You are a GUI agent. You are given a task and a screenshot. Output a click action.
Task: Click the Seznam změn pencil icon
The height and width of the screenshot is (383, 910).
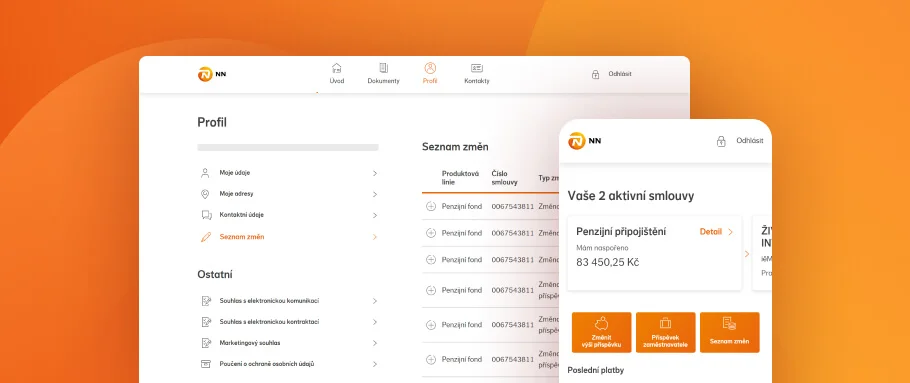(x=205, y=237)
